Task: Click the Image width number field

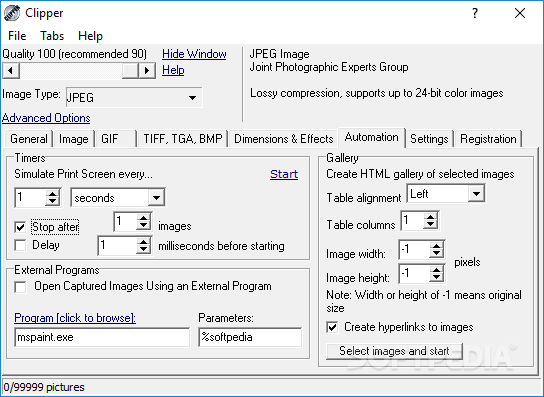Action: (x=415, y=250)
